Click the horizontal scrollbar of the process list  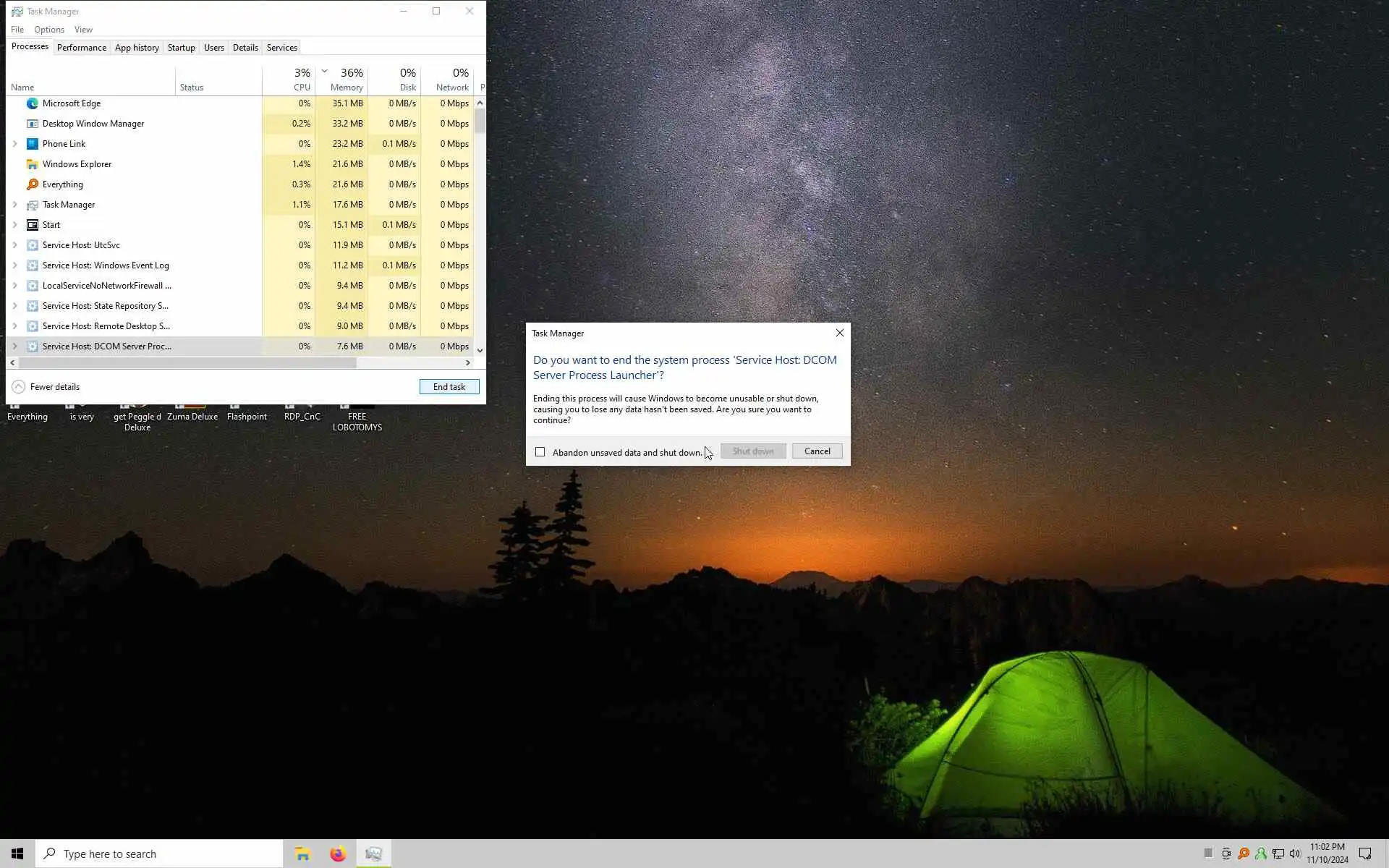188,363
